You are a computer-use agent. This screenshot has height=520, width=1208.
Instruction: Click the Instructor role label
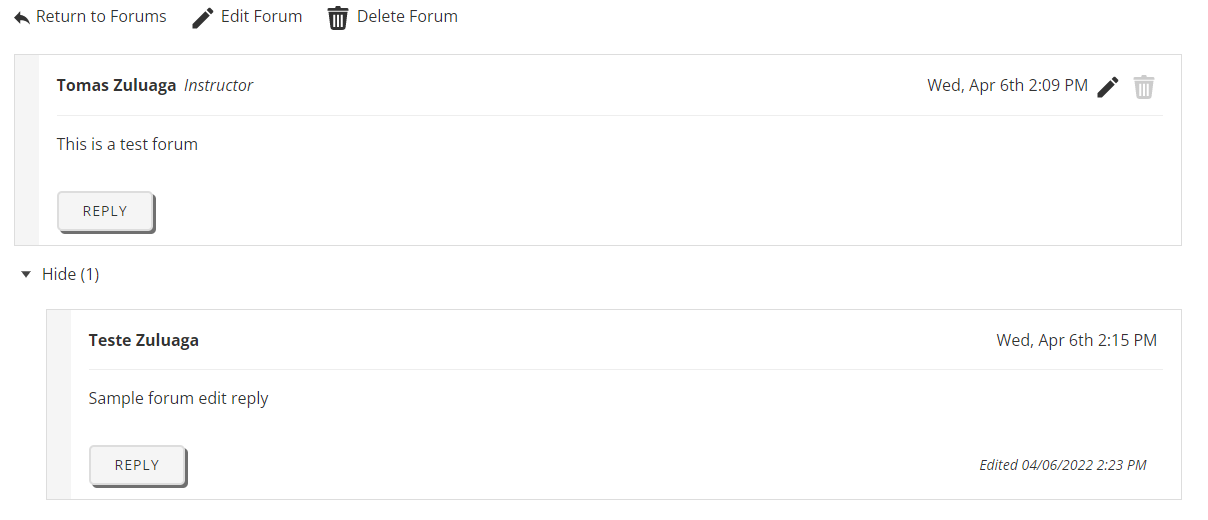218,86
